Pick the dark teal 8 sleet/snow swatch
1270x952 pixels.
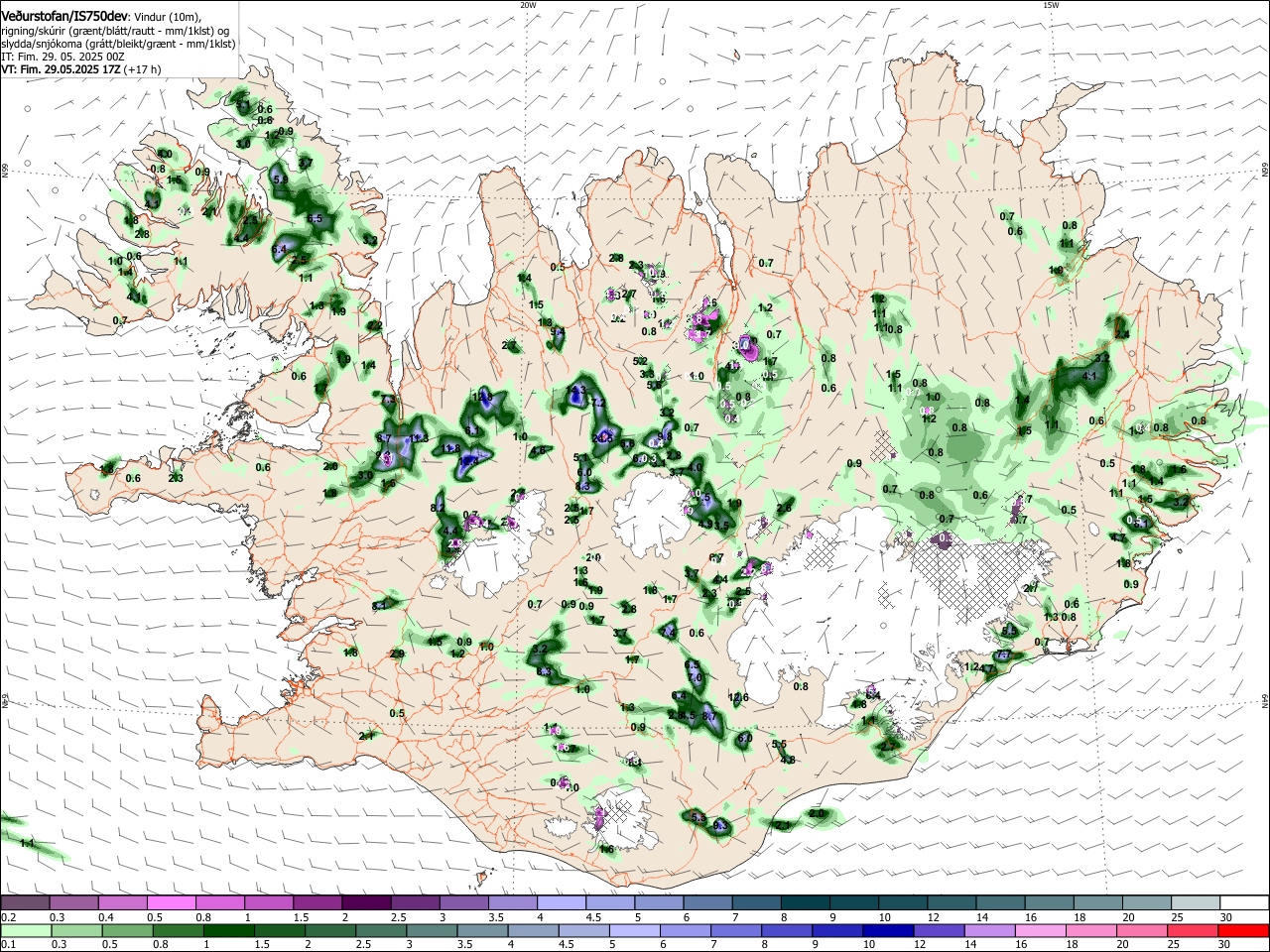(x=804, y=902)
